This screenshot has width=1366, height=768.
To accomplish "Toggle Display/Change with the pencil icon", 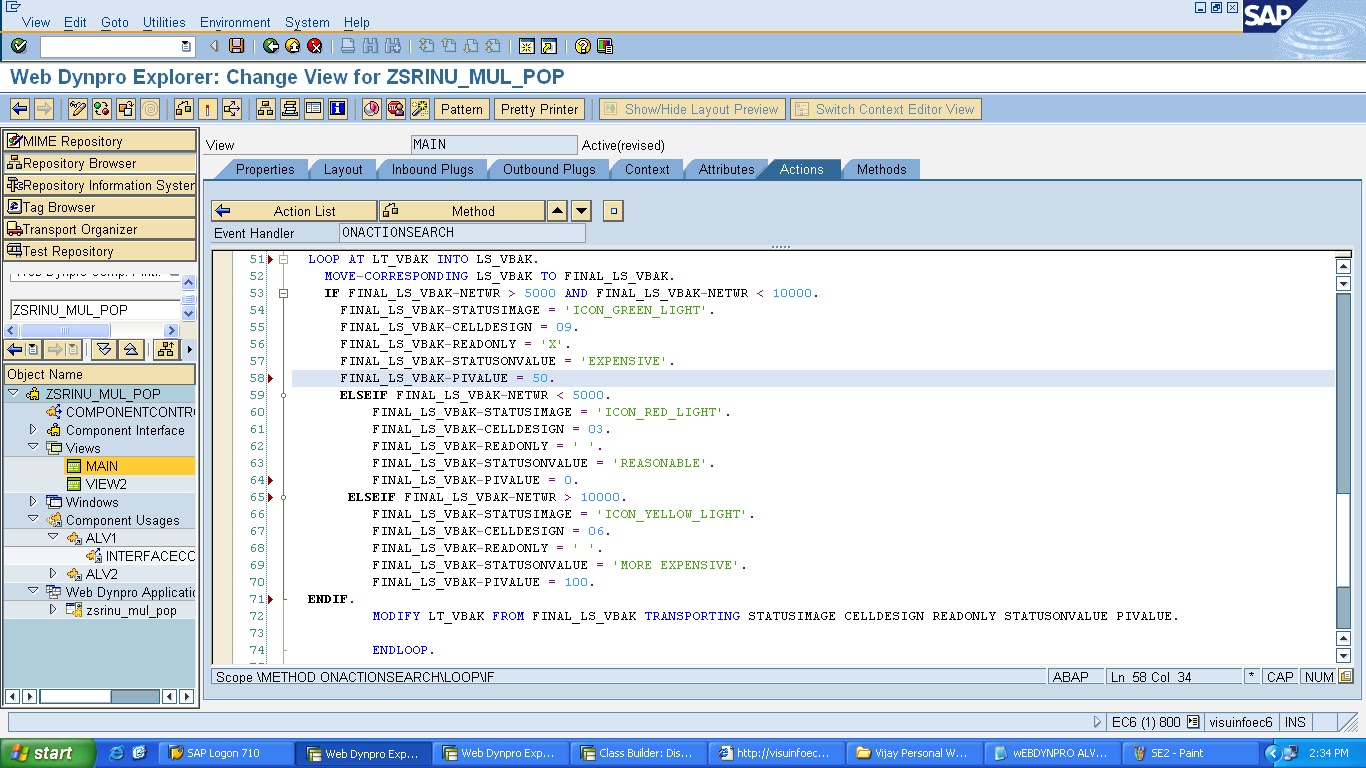I will (78, 109).
